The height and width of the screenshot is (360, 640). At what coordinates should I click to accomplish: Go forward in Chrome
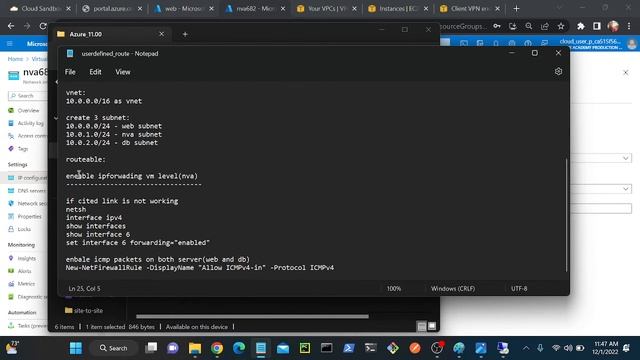click(x=27, y=26)
